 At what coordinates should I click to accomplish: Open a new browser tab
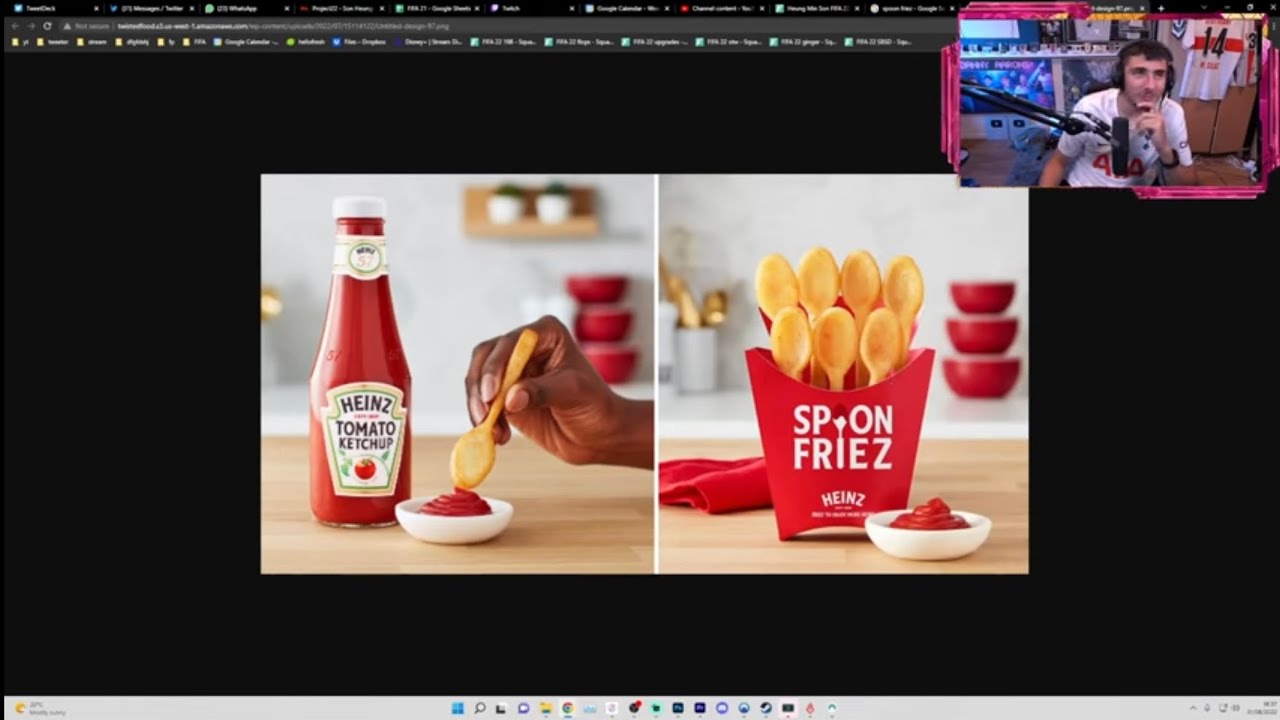point(1161,8)
